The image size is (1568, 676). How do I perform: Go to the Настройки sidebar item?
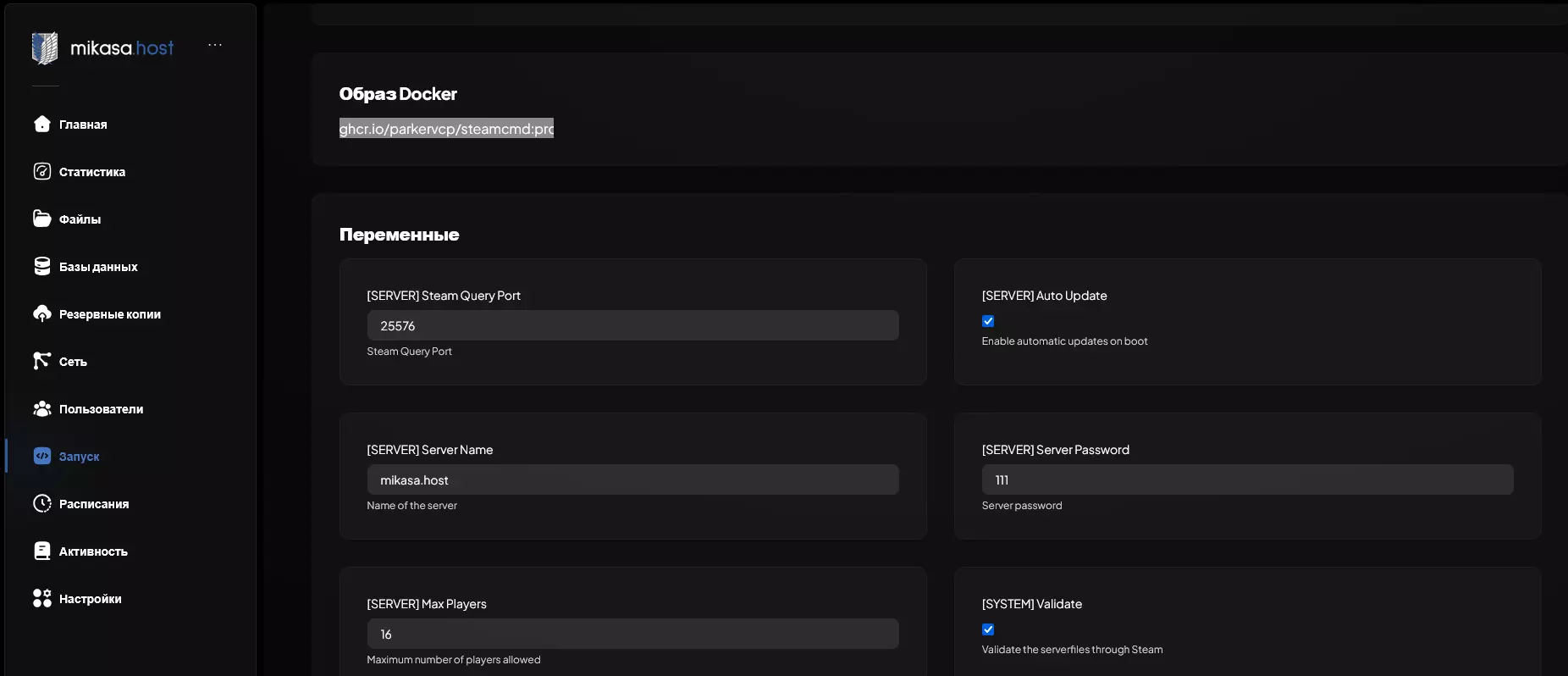click(90, 599)
